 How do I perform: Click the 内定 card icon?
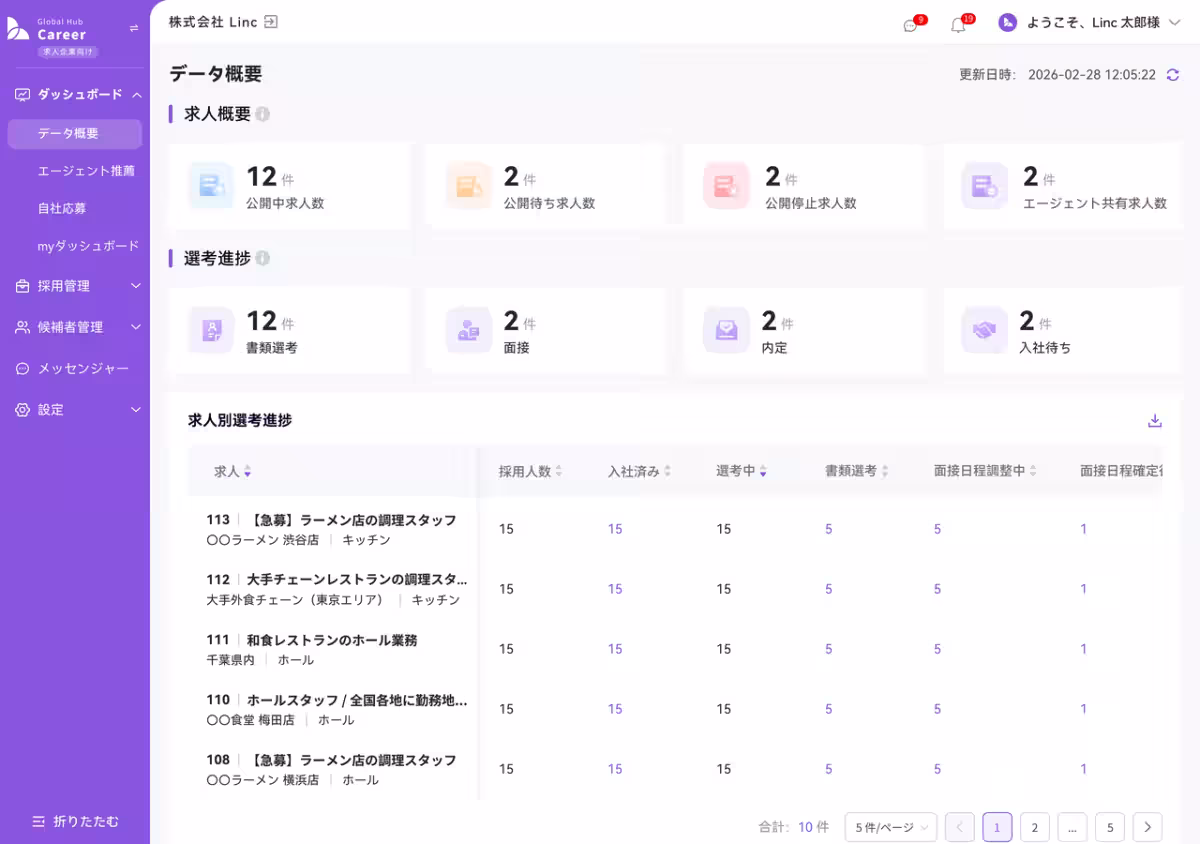click(727, 331)
